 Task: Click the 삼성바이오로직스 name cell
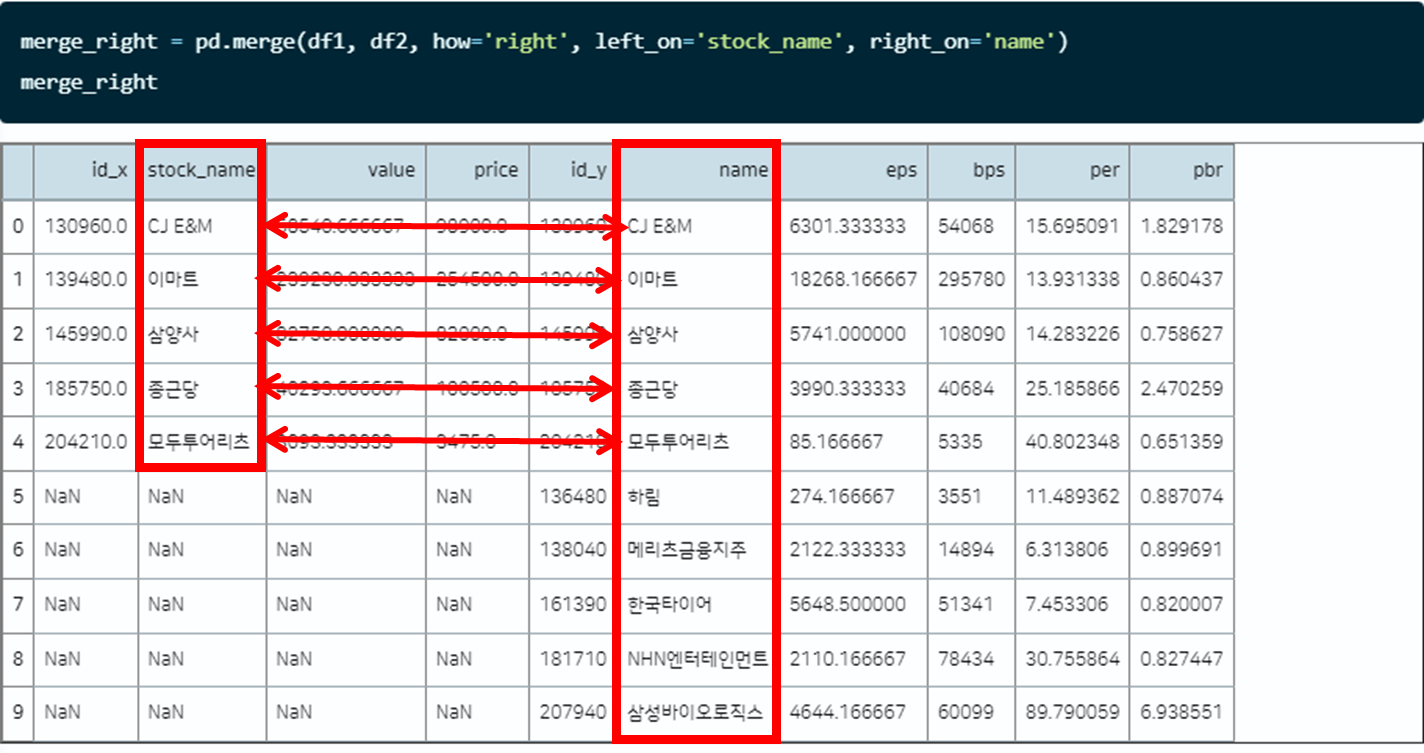pos(696,712)
